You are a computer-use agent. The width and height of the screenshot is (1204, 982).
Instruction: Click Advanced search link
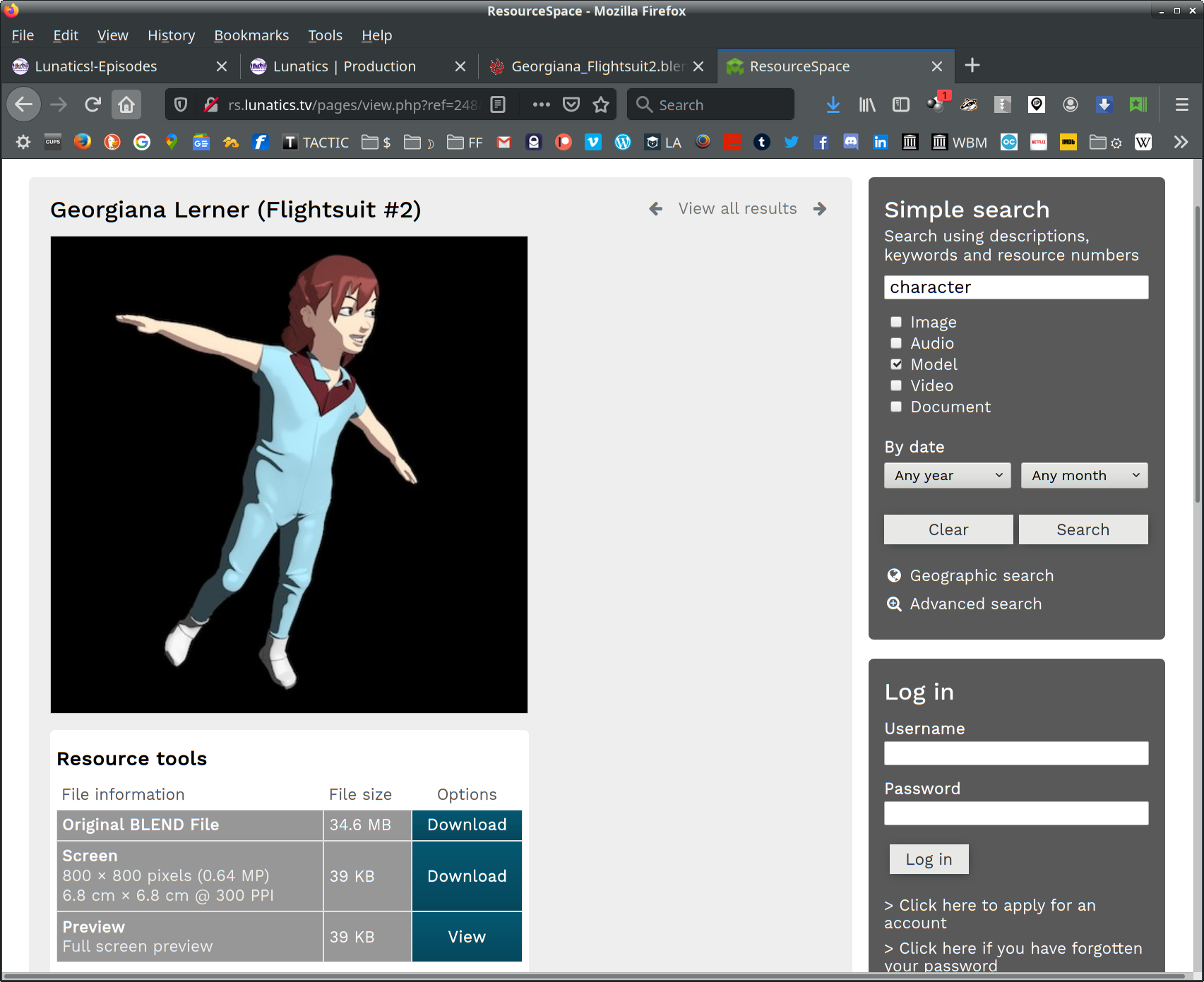(x=975, y=604)
